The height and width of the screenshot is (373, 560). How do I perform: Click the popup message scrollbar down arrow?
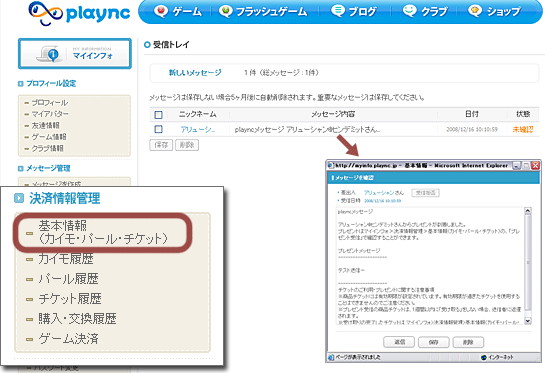click(528, 320)
